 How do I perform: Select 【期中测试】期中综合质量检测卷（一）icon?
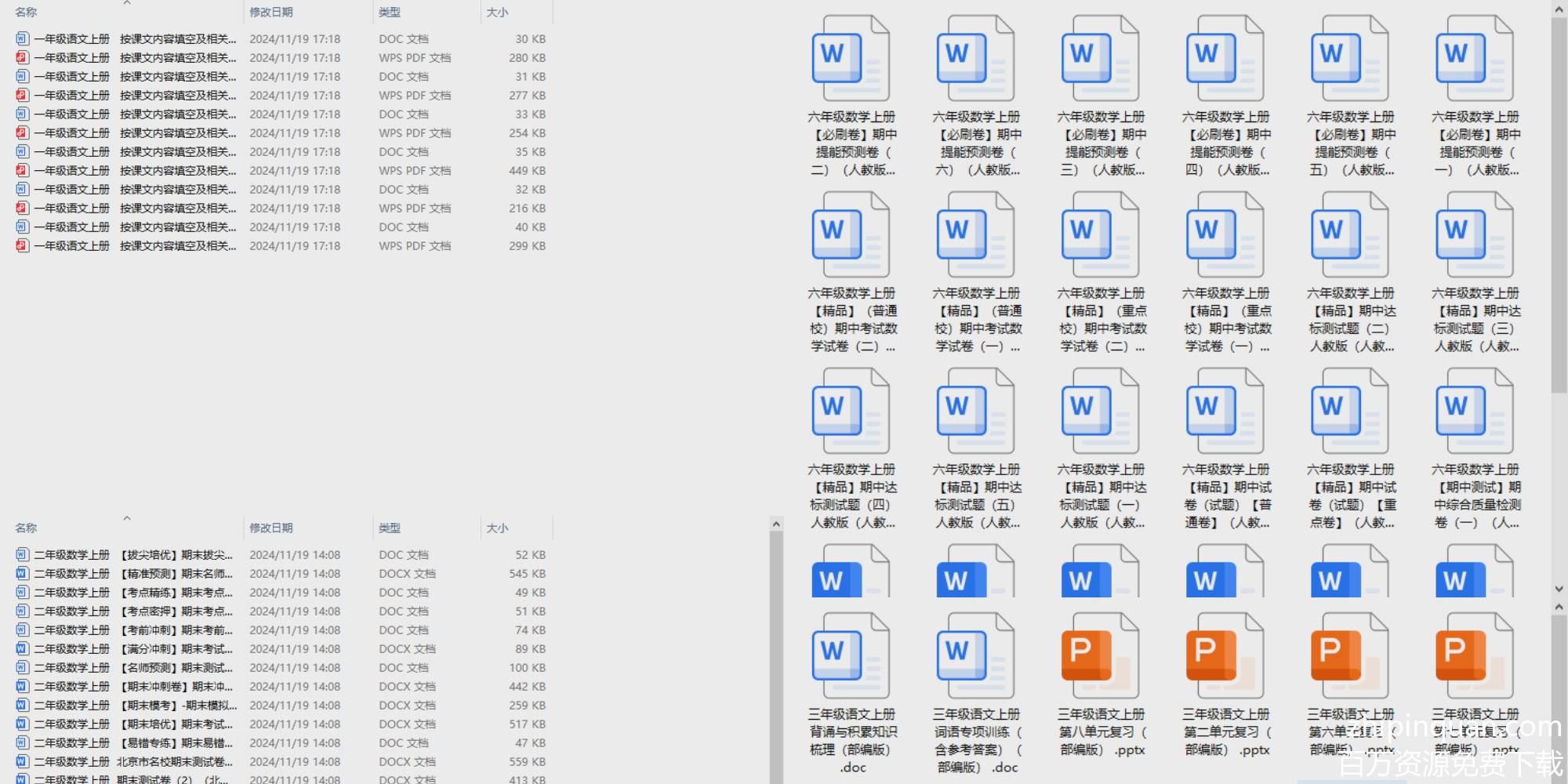pos(1474,412)
